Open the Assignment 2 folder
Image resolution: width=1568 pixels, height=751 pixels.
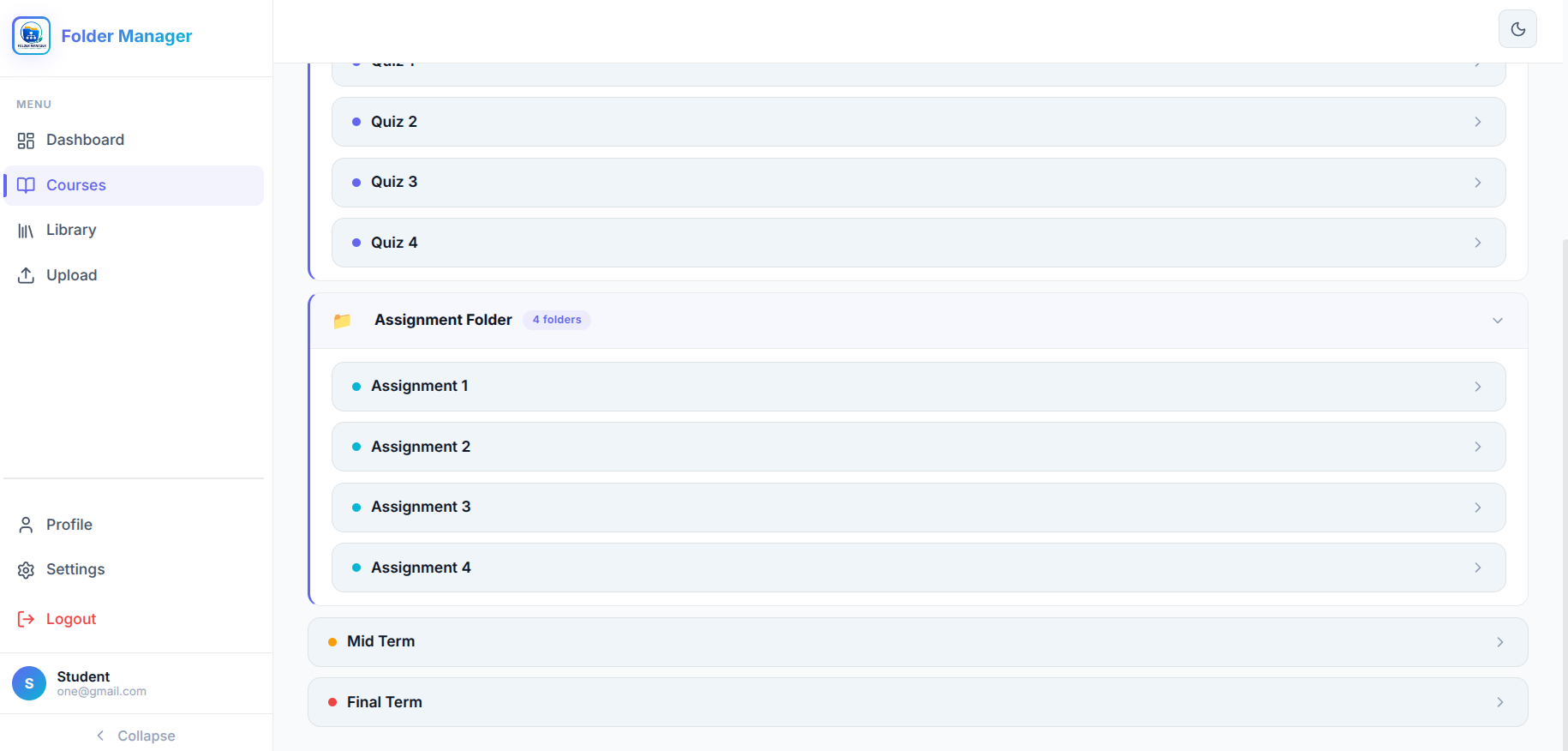(919, 447)
